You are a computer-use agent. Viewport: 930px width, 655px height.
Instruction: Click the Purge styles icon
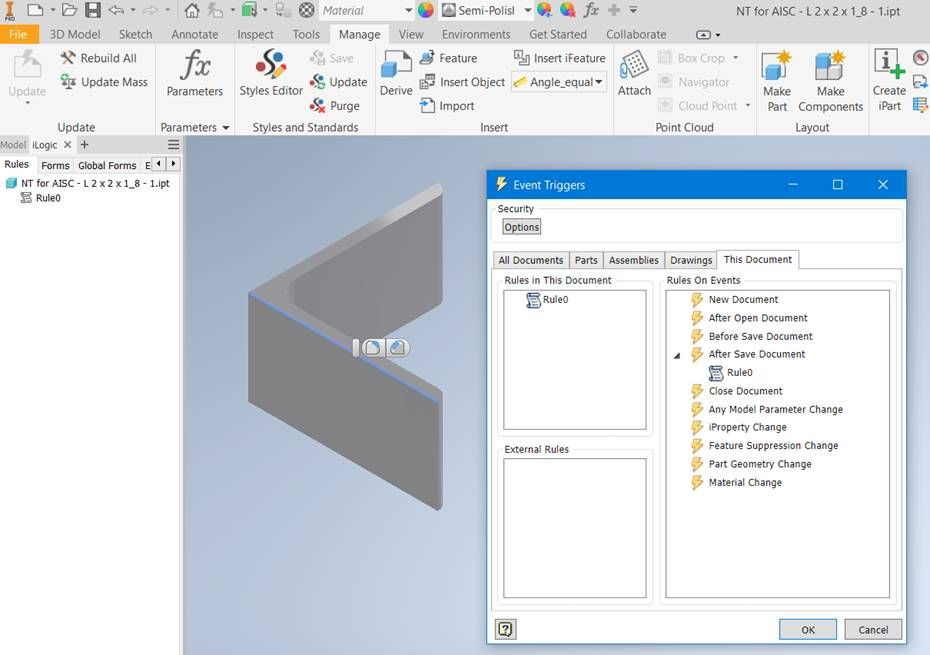(317, 106)
